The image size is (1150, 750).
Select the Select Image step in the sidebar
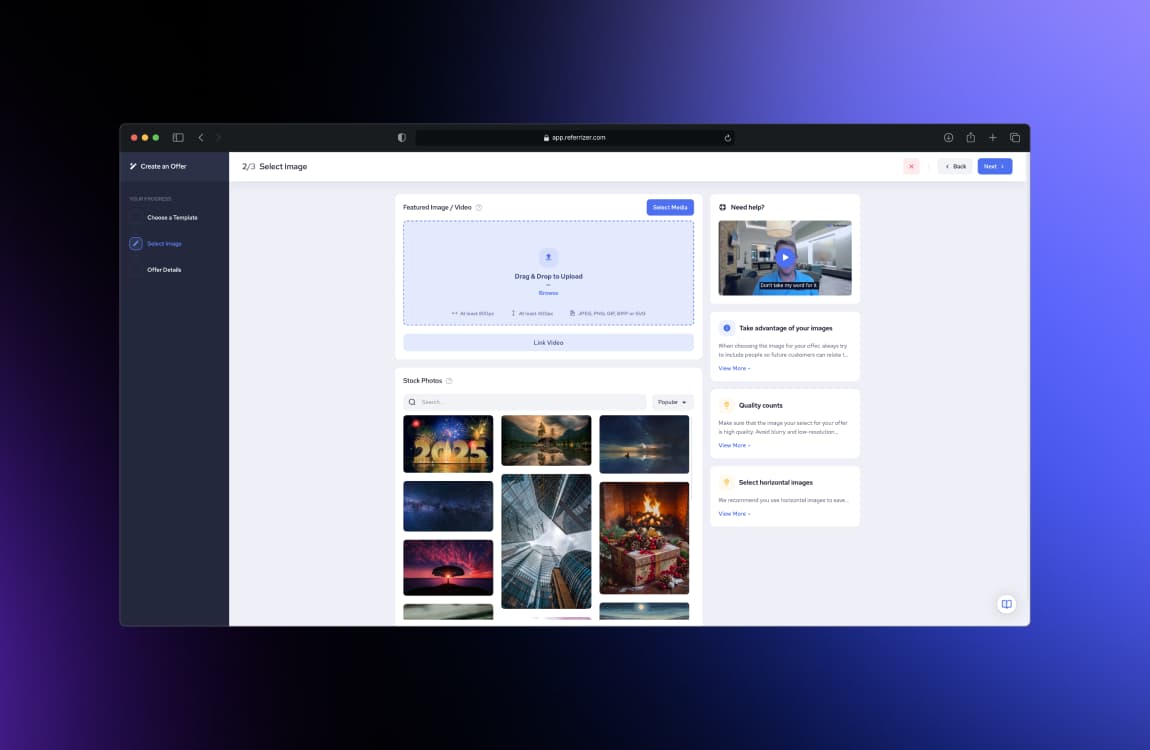click(x=164, y=243)
